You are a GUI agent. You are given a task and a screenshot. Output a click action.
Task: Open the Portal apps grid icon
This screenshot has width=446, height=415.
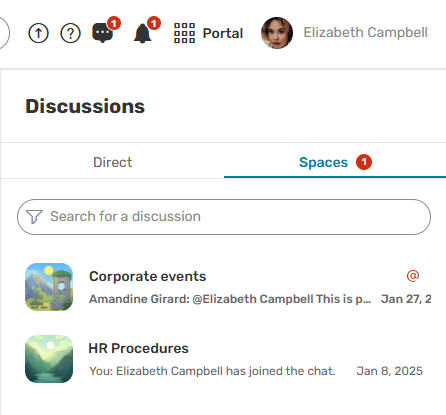click(184, 33)
